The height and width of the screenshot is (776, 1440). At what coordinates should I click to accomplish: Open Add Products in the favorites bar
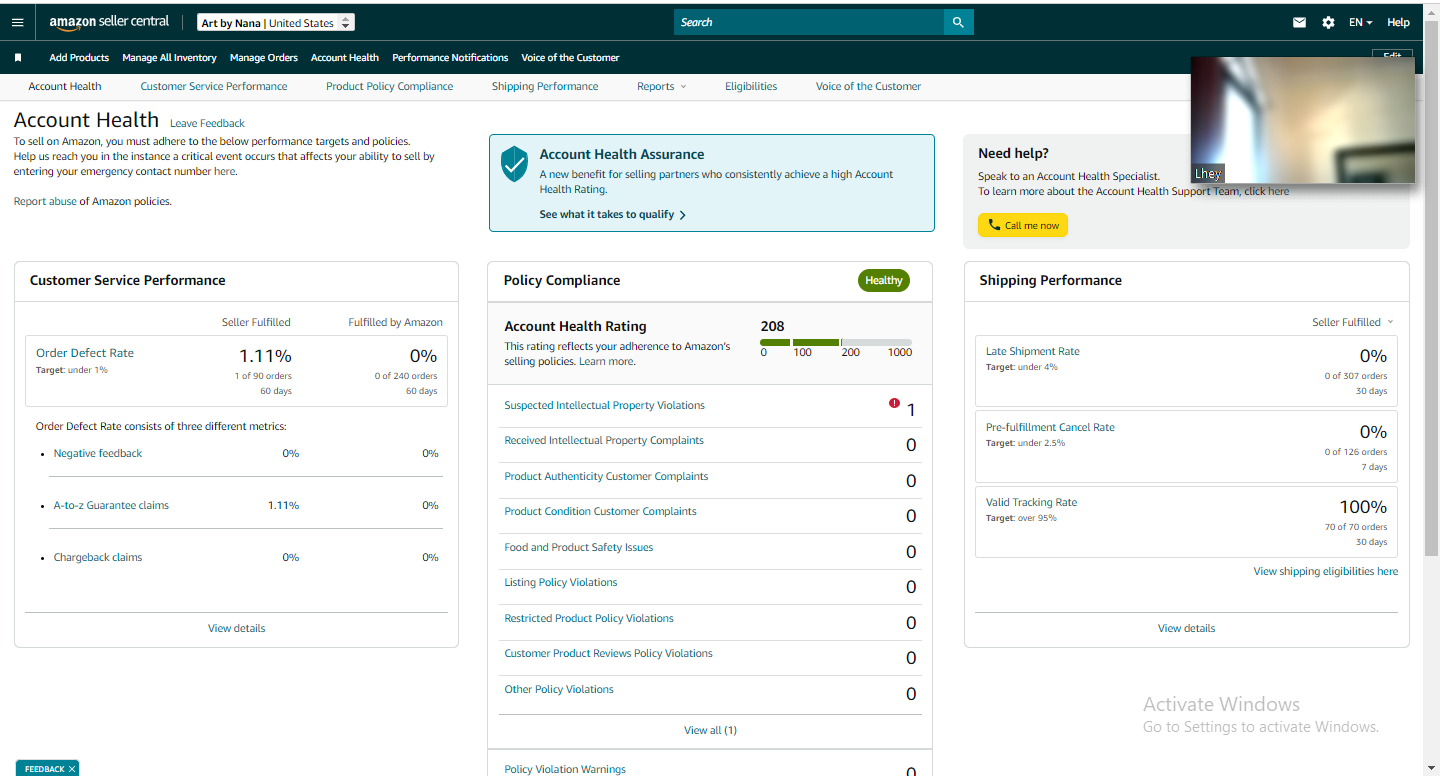click(79, 58)
